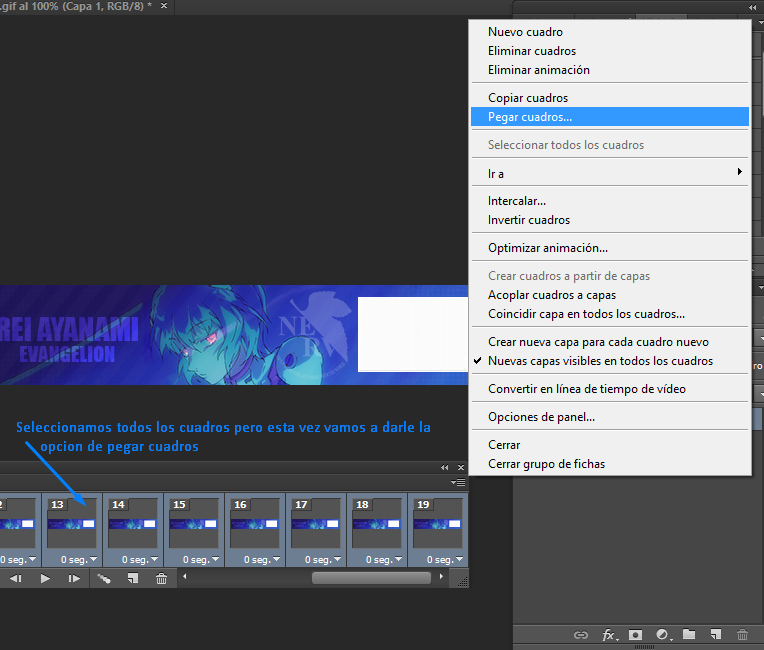Choose Acoplar cuadros a capas
This screenshot has width=764, height=650.
610,295
